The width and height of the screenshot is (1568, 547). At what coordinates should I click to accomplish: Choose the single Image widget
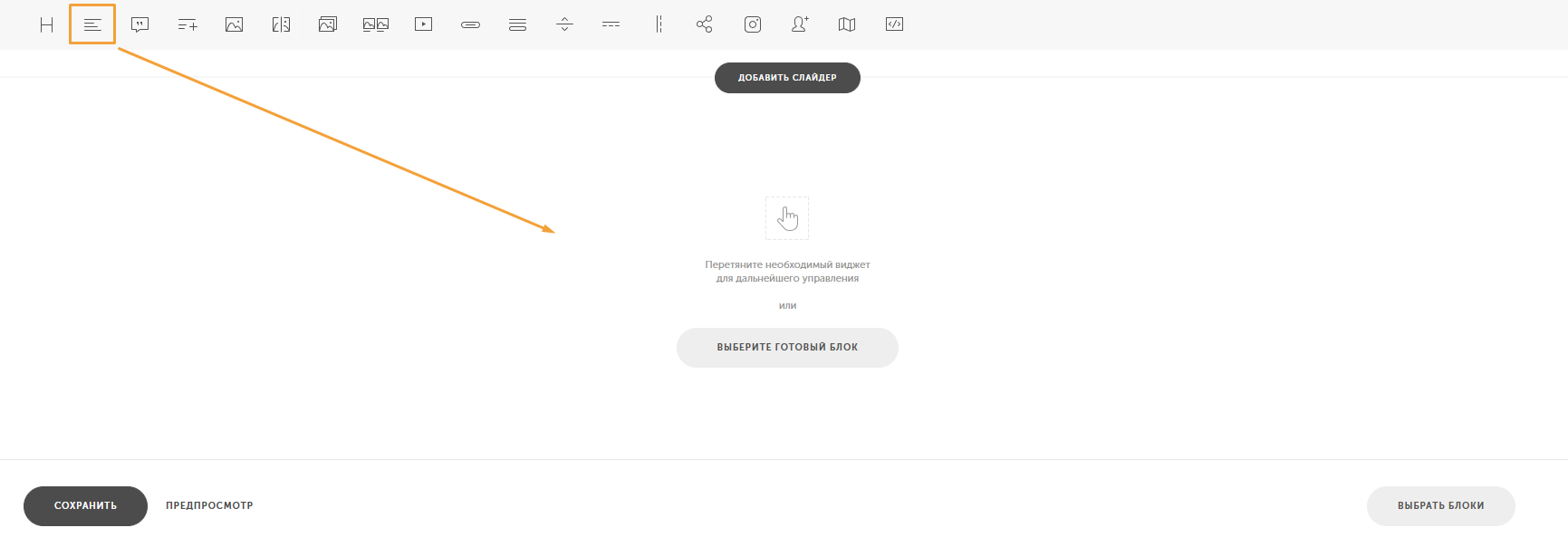coord(234,24)
